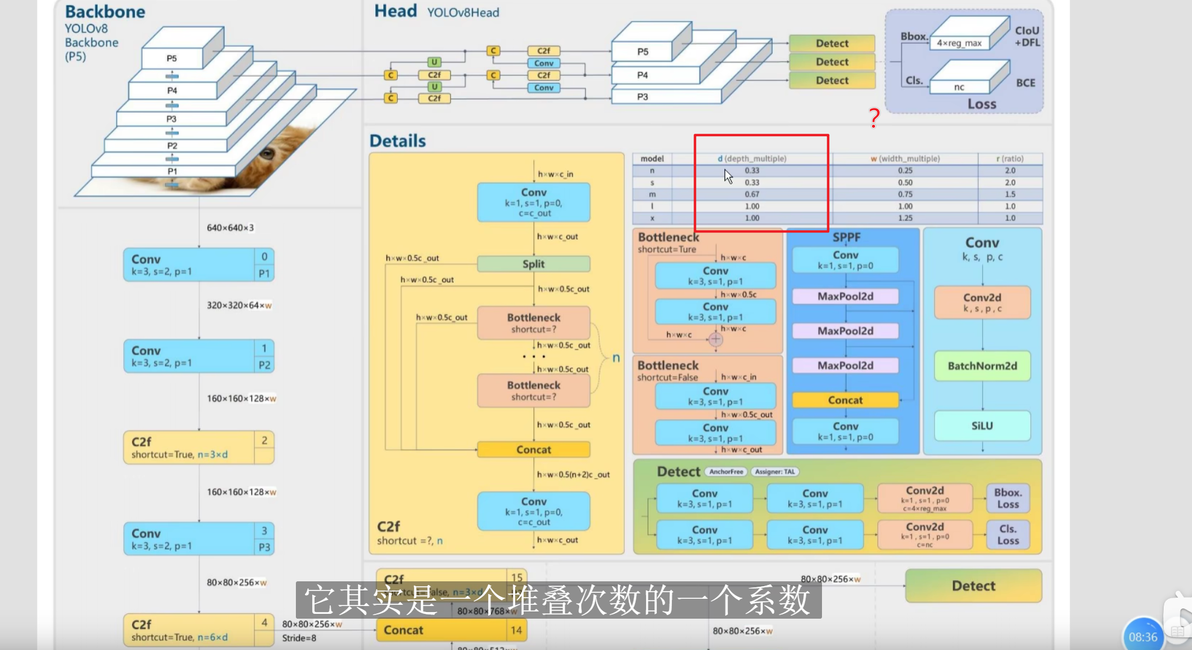This screenshot has width=1192, height=650.
Task: Click the SiLU block
Action: pos(982,426)
